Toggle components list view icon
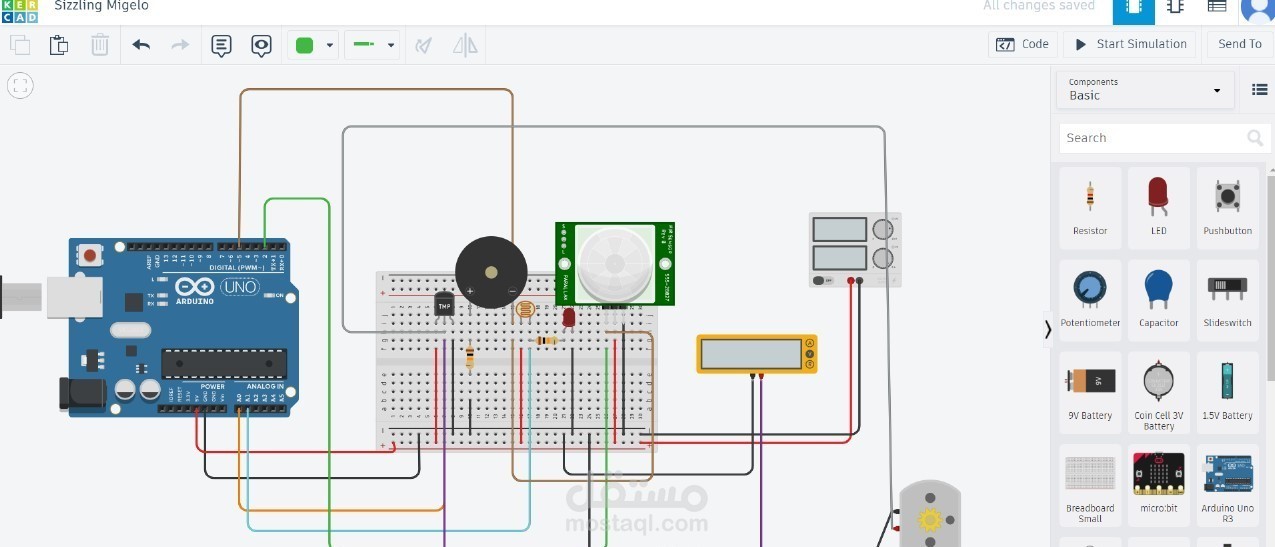 pos(1259,90)
